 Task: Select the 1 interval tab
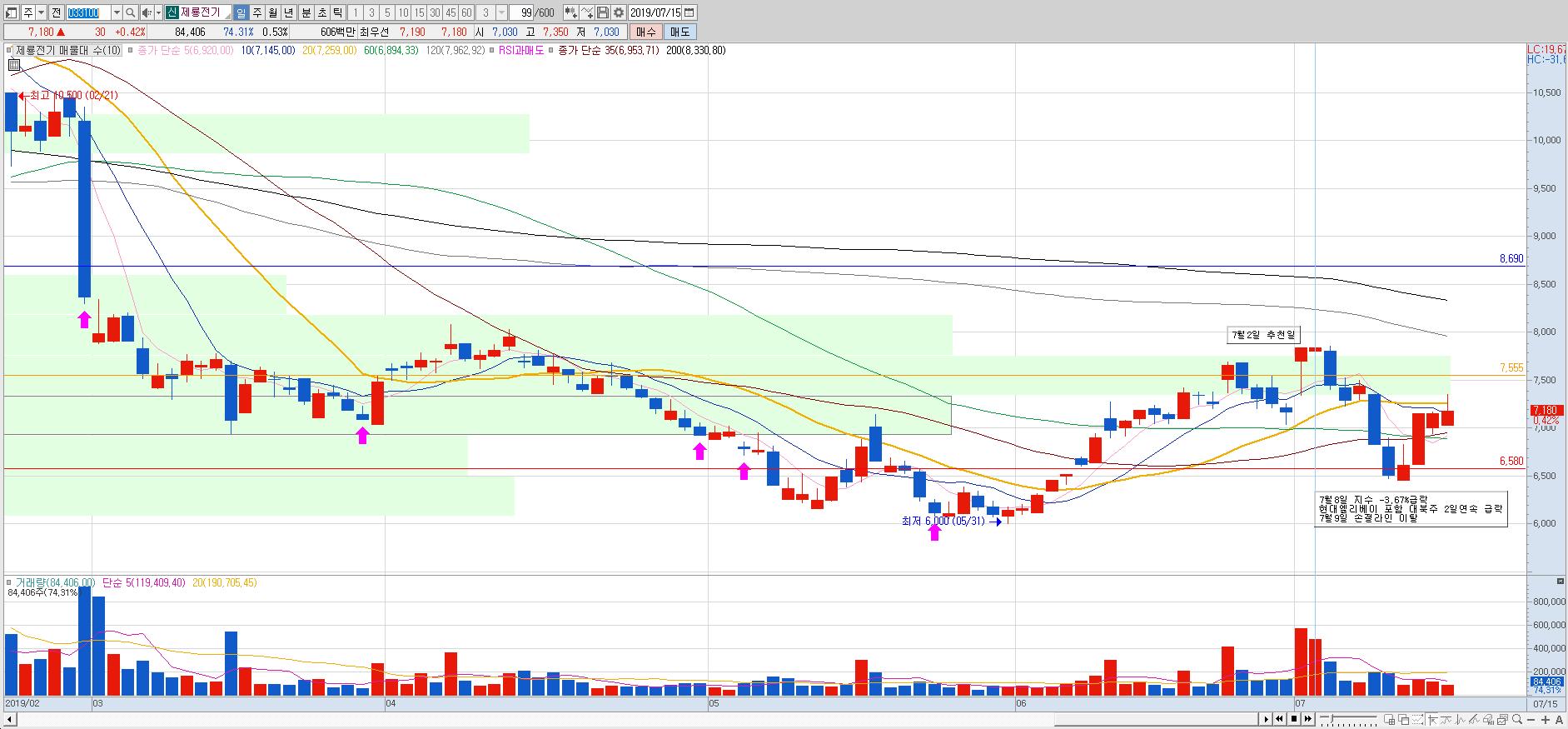pos(356,12)
